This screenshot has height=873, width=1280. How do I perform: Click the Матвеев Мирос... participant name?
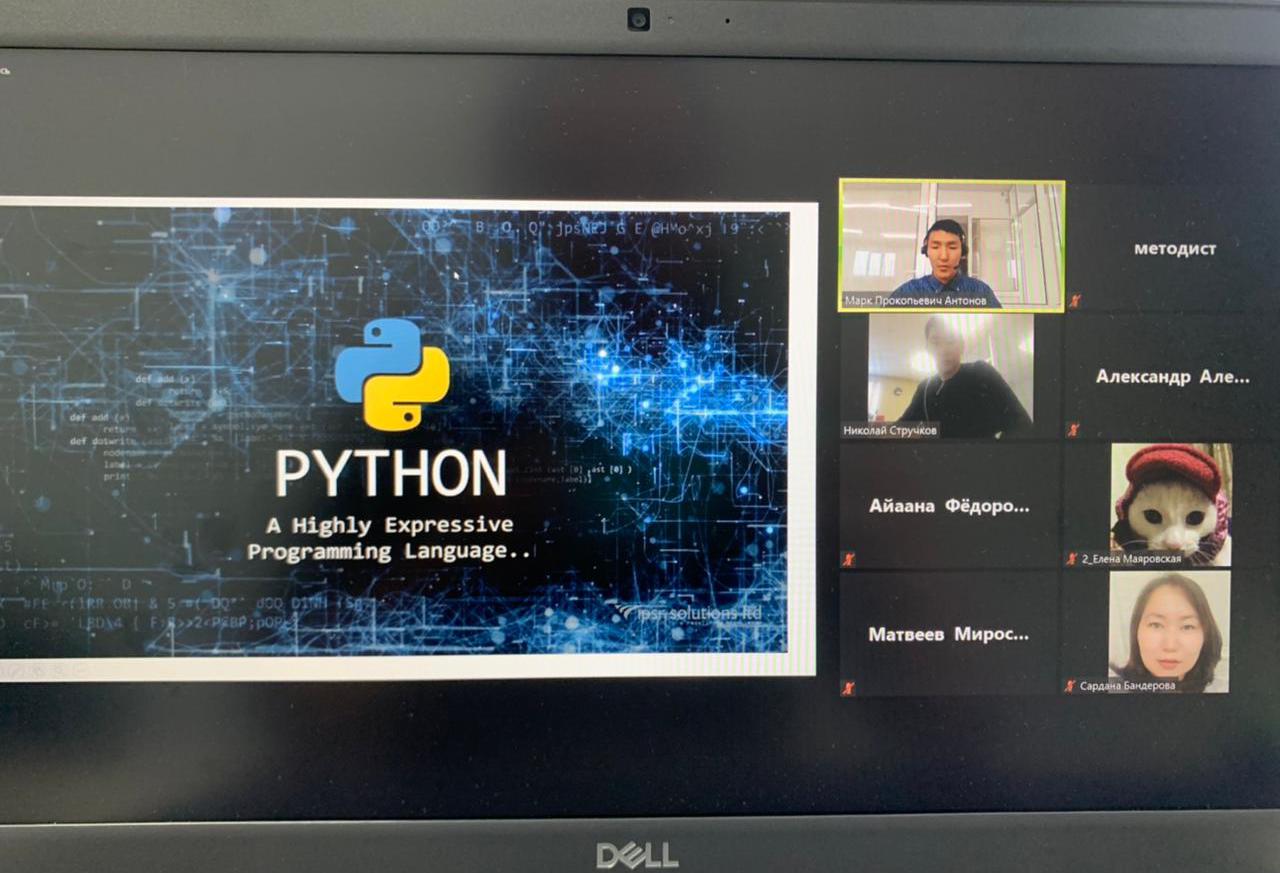(x=948, y=634)
